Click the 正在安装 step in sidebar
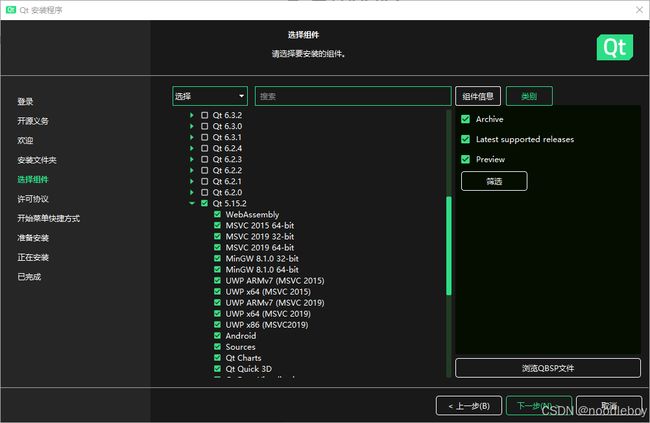650x423 pixels. coord(33,258)
